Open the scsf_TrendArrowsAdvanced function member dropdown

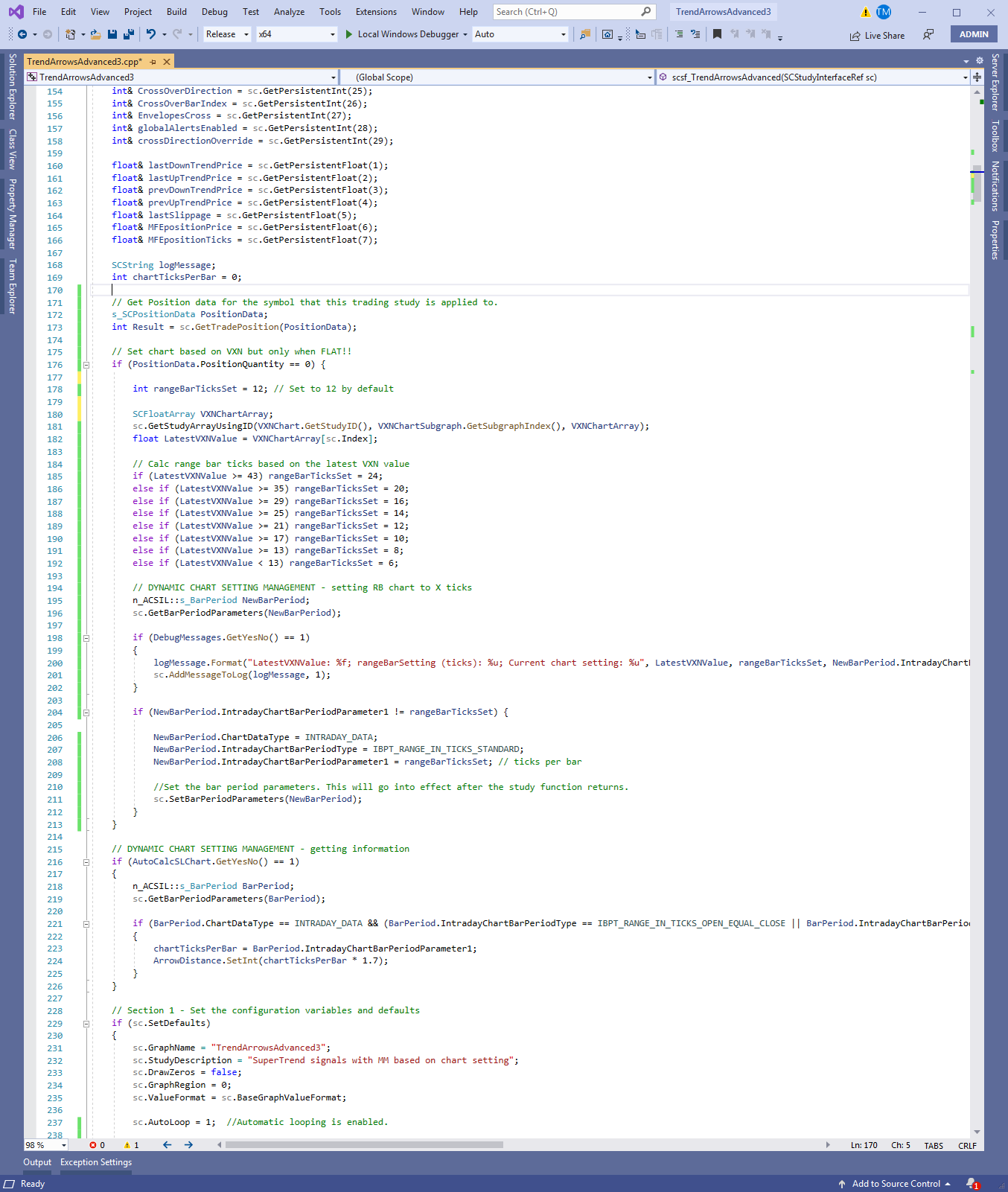(x=813, y=77)
